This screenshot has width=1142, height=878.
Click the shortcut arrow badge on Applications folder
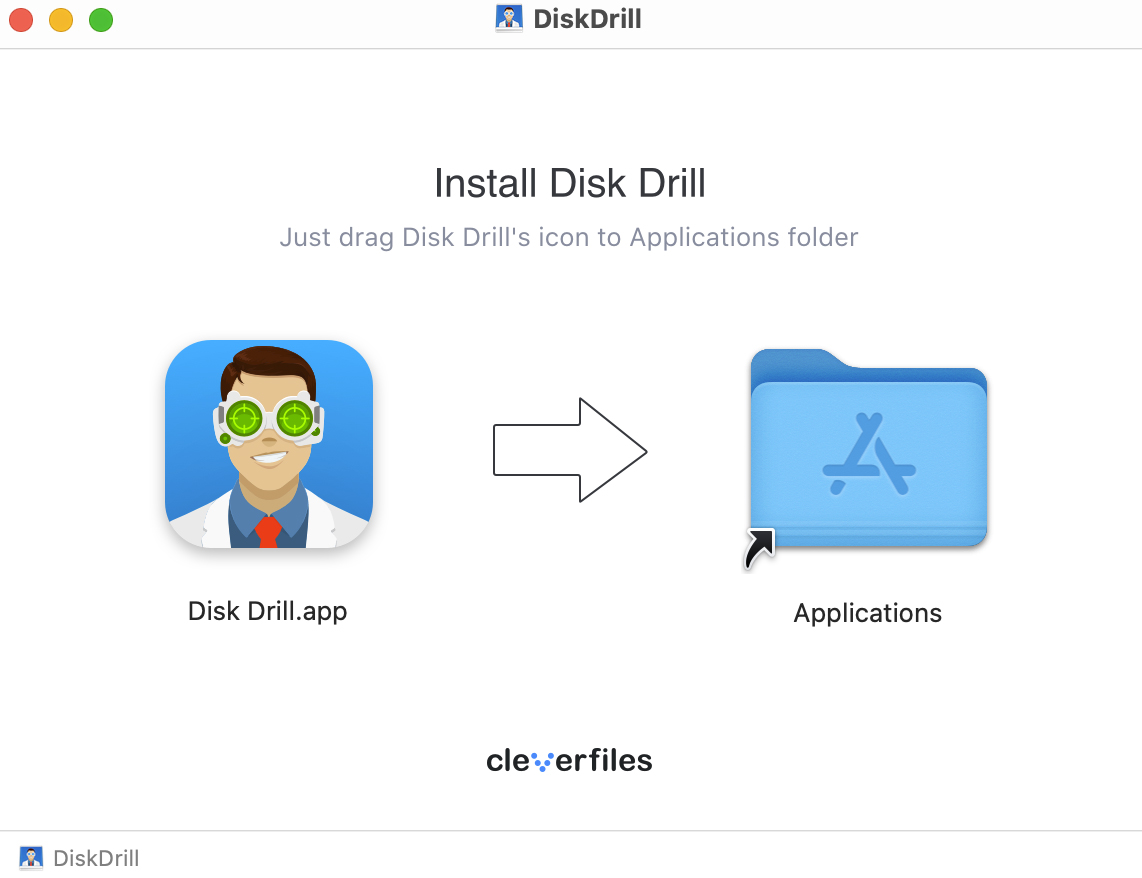pyautogui.click(x=758, y=546)
